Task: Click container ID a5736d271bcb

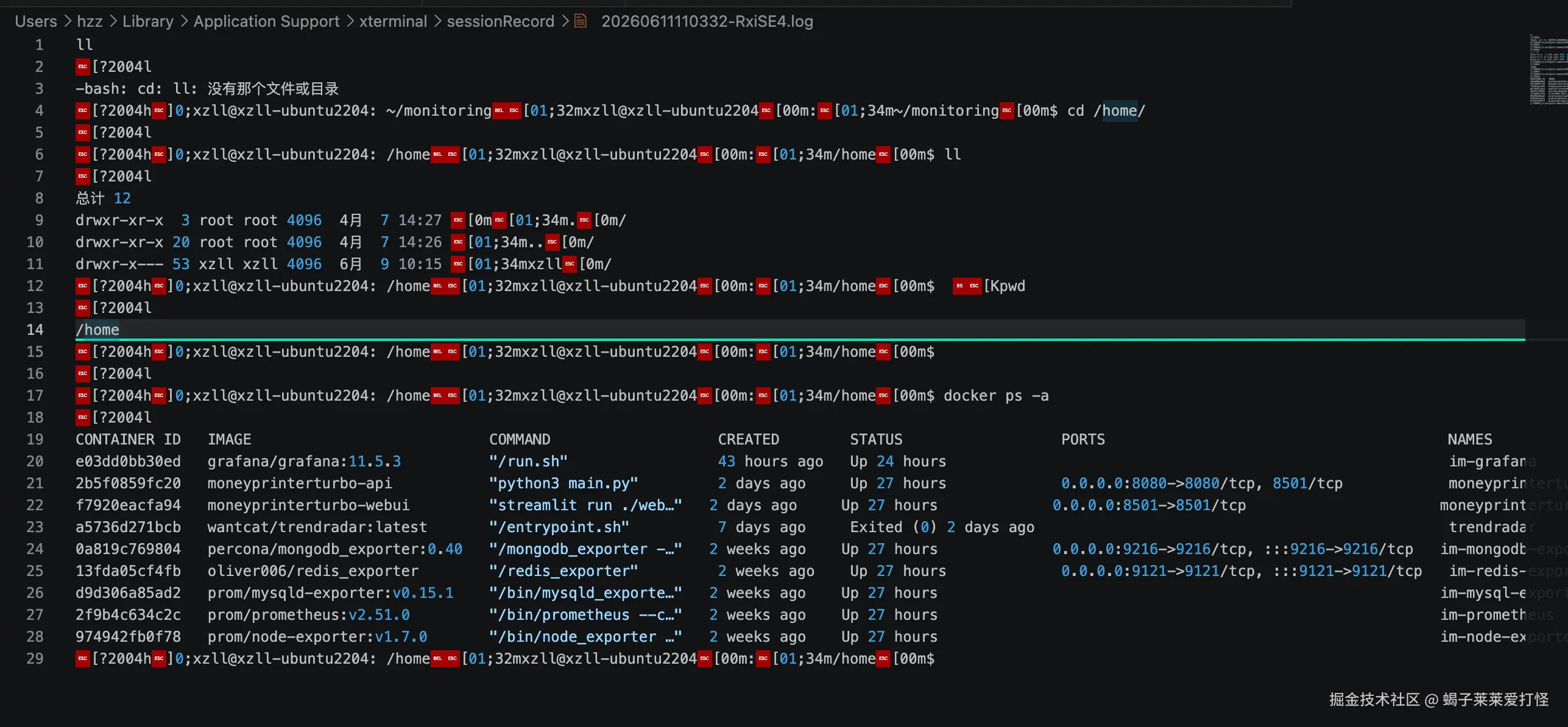Action: pos(129,527)
